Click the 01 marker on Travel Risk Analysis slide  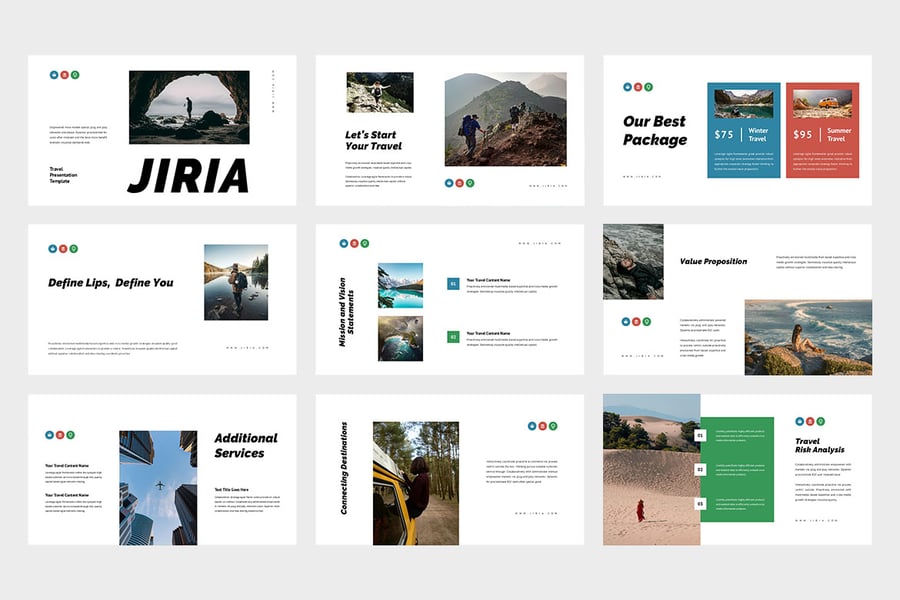click(701, 436)
